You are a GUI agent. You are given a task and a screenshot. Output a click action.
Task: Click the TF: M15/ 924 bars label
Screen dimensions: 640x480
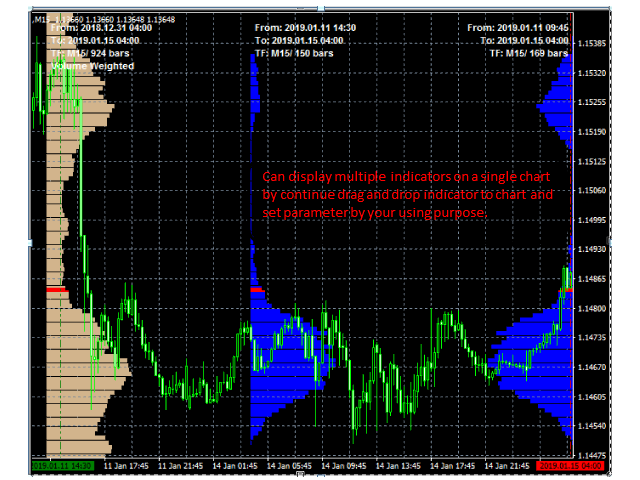pyautogui.click(x=90, y=53)
